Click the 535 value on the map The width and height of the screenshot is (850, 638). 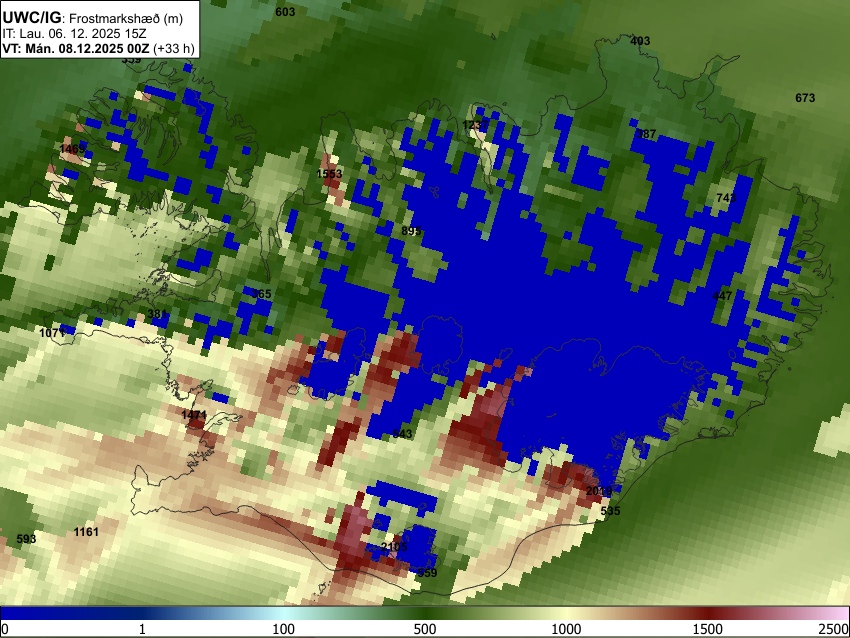click(x=610, y=511)
